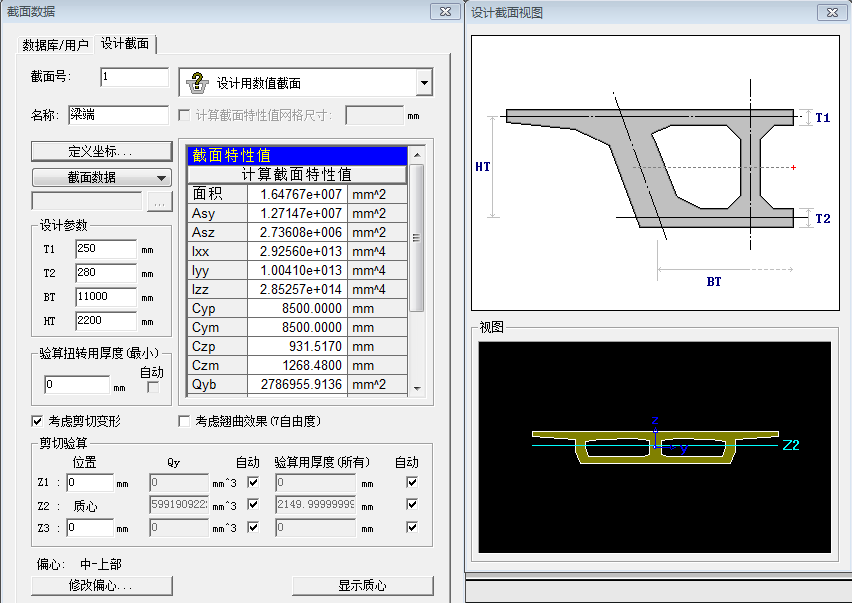The width and height of the screenshot is (852, 603).
Task: Toggle 自动 checkbox under 验算扭转用厚度
Action: [153, 387]
